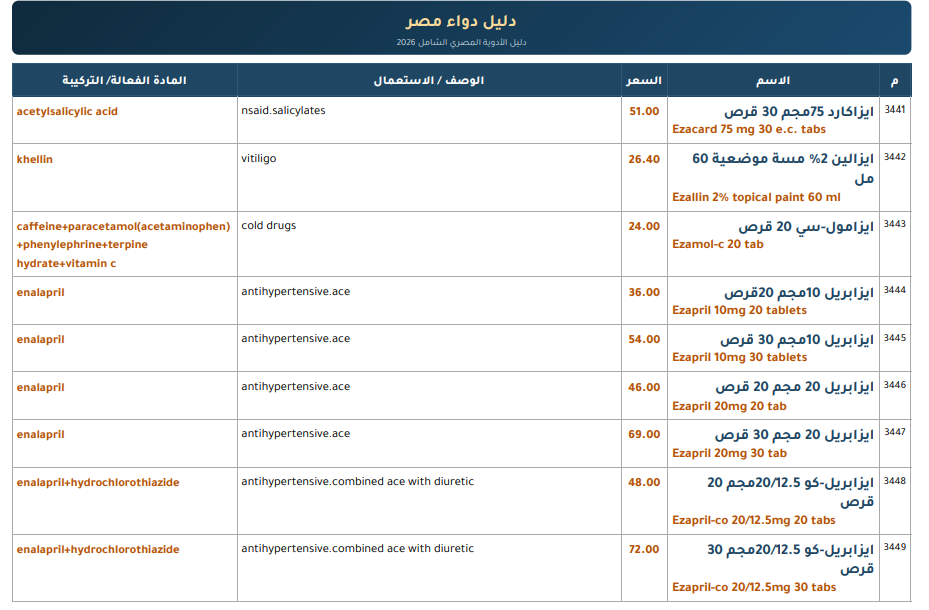Select Ezacard 75 mg 30 e.c. tabs
929x610 pixels.
pyautogui.click(x=749, y=129)
